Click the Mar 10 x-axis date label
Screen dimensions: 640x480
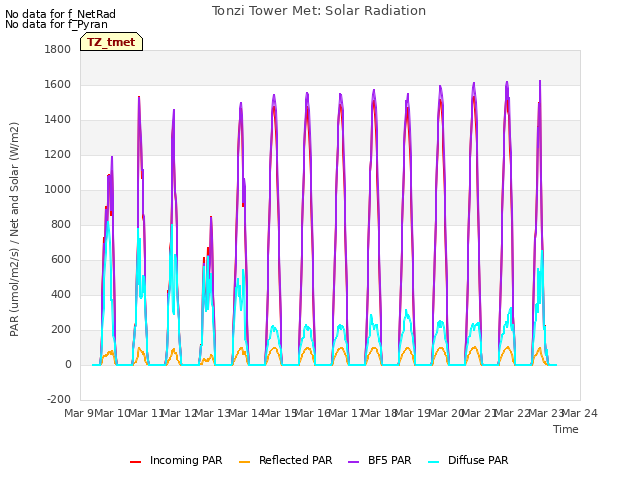[x=112, y=413]
